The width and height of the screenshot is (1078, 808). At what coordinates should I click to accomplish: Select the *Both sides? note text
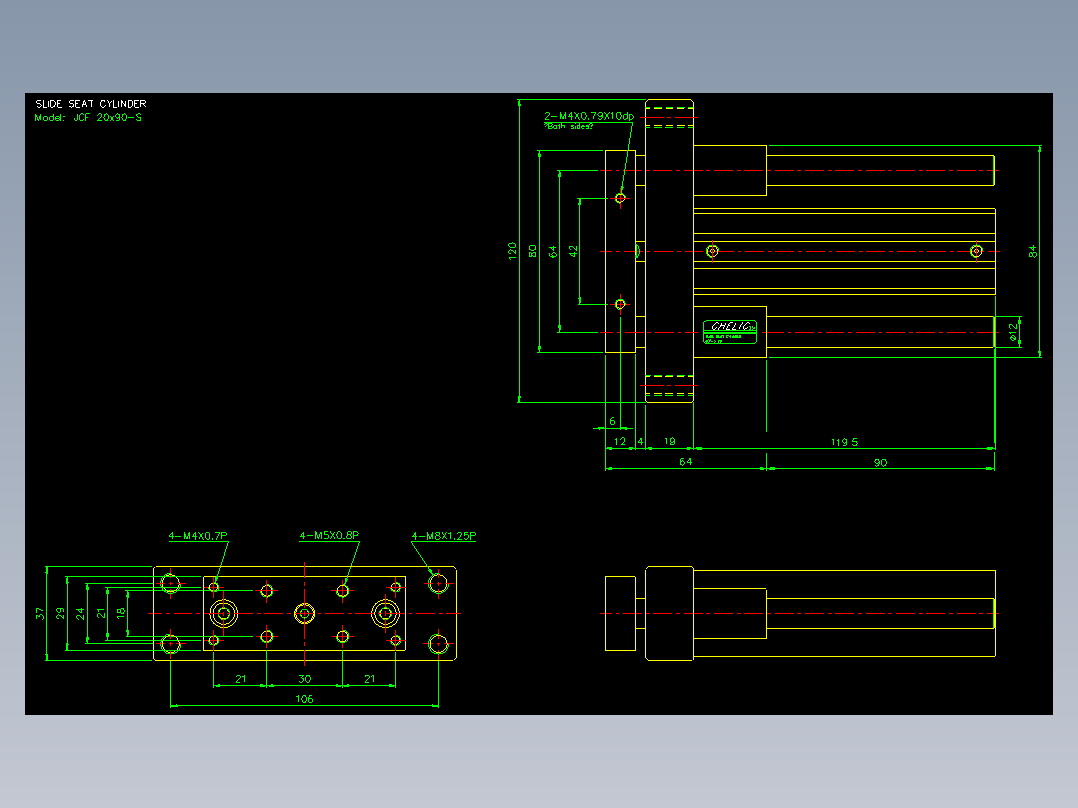click(569, 127)
